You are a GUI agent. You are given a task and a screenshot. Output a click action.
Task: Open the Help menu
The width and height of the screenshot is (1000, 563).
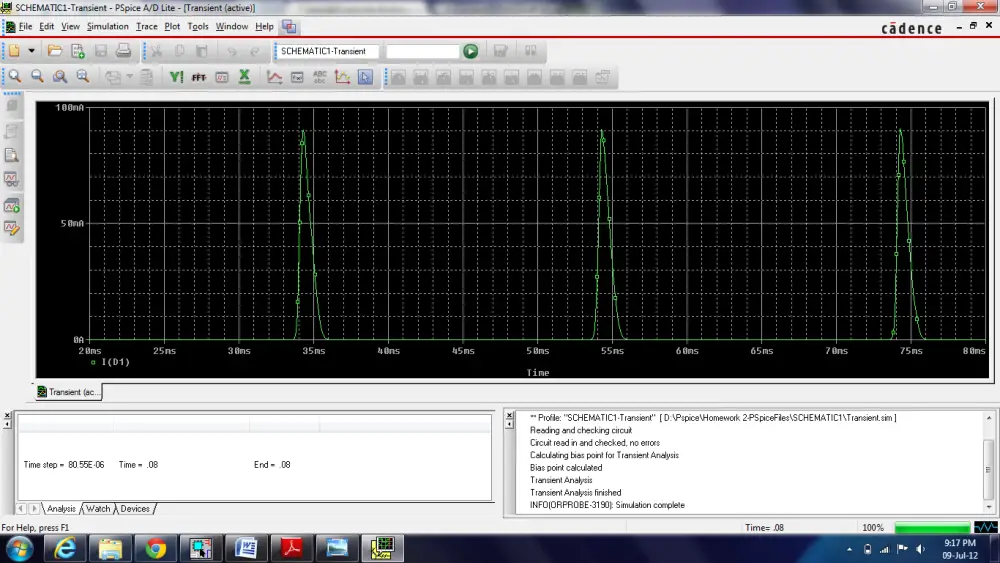tap(264, 26)
